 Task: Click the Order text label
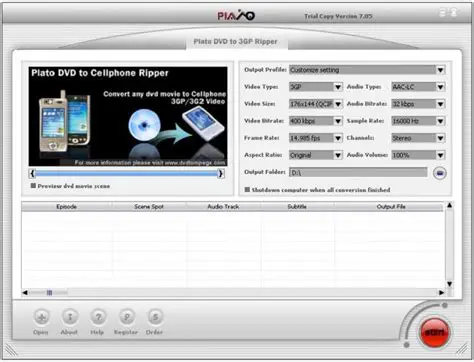(x=154, y=332)
